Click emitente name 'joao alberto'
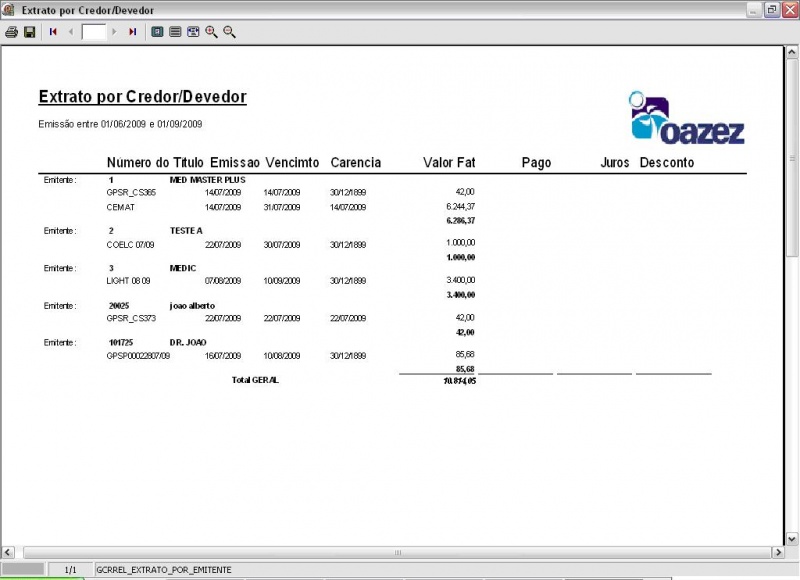Viewport: 800px width, 580px height. coord(192,306)
